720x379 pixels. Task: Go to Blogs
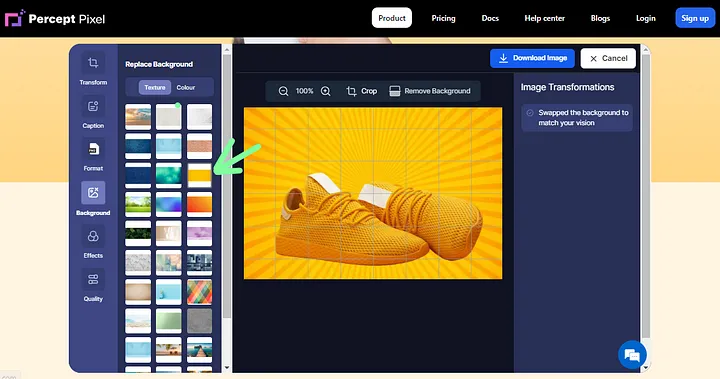[x=600, y=18]
